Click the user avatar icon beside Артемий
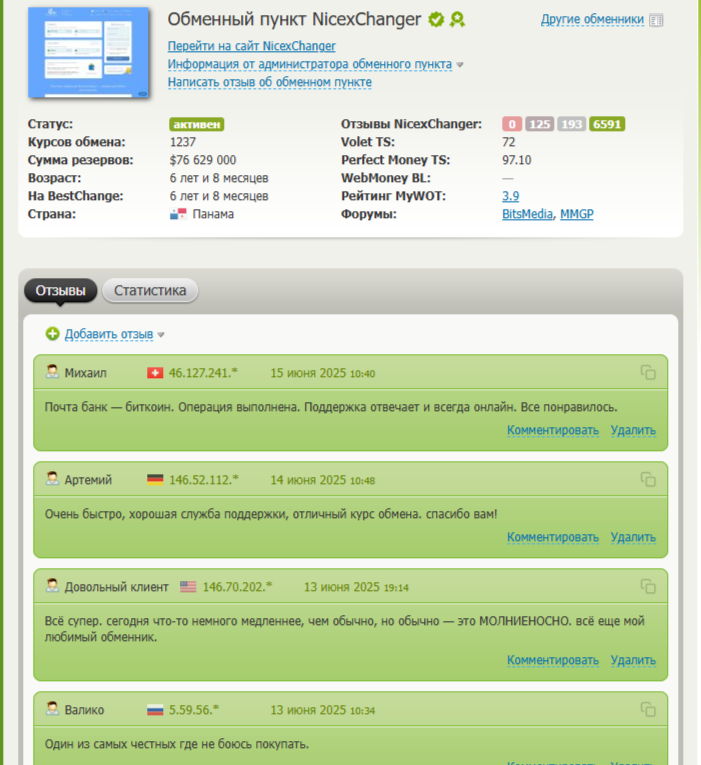701x765 pixels. [52, 479]
